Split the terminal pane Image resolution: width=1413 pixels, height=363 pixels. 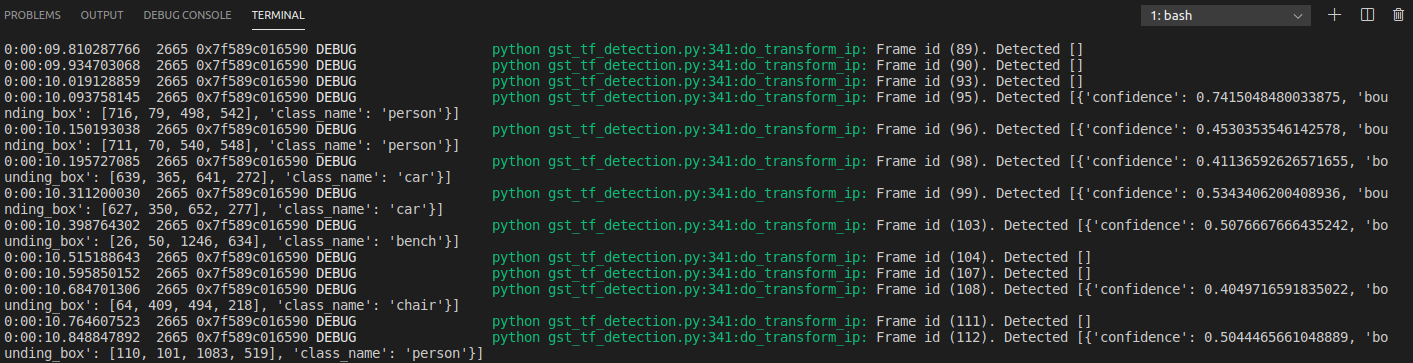[1368, 15]
